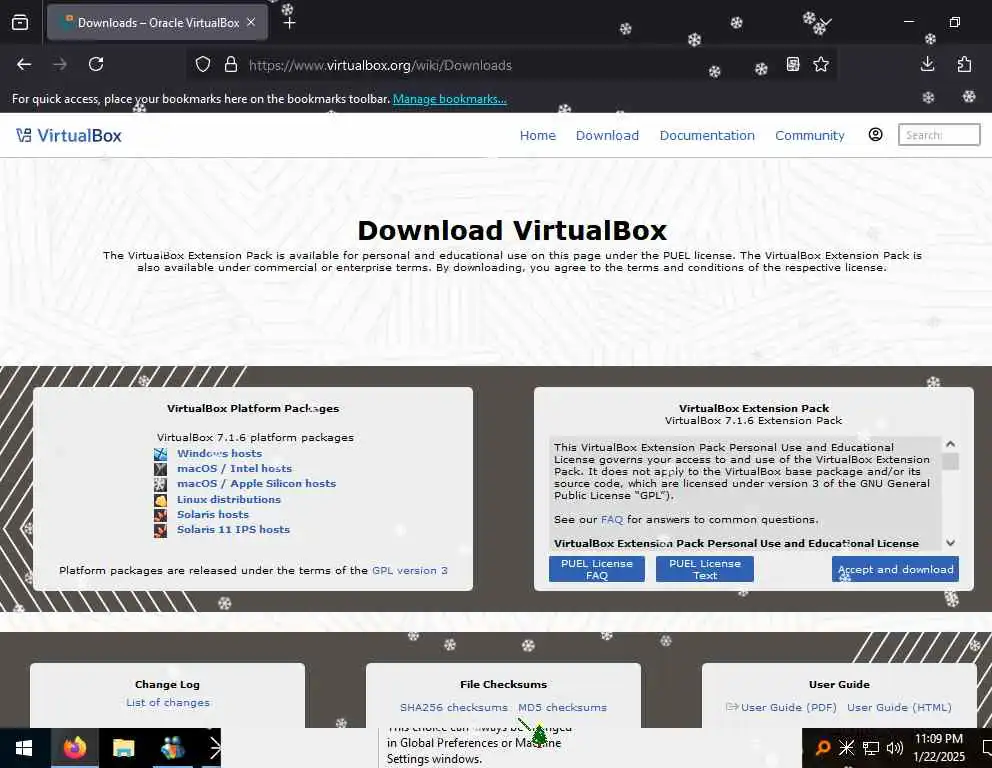Click the taskbar app icon after File Explorer
Image resolution: width=992 pixels, height=768 pixels.
click(x=172, y=748)
